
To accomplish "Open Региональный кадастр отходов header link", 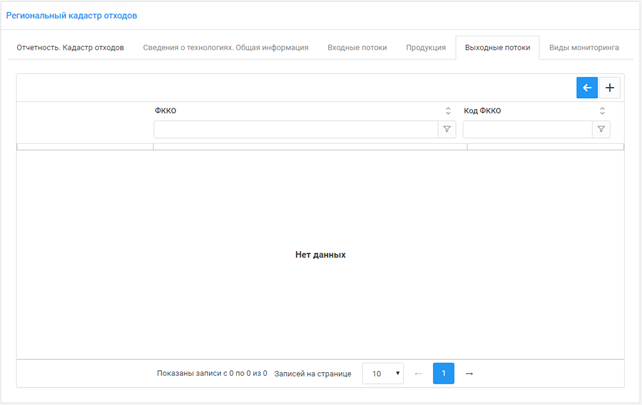I will coord(72,16).
